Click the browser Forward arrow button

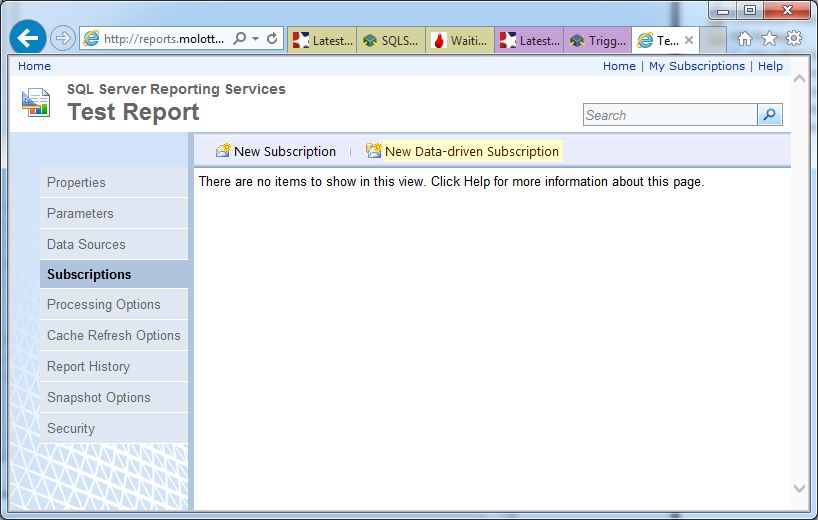[x=62, y=39]
